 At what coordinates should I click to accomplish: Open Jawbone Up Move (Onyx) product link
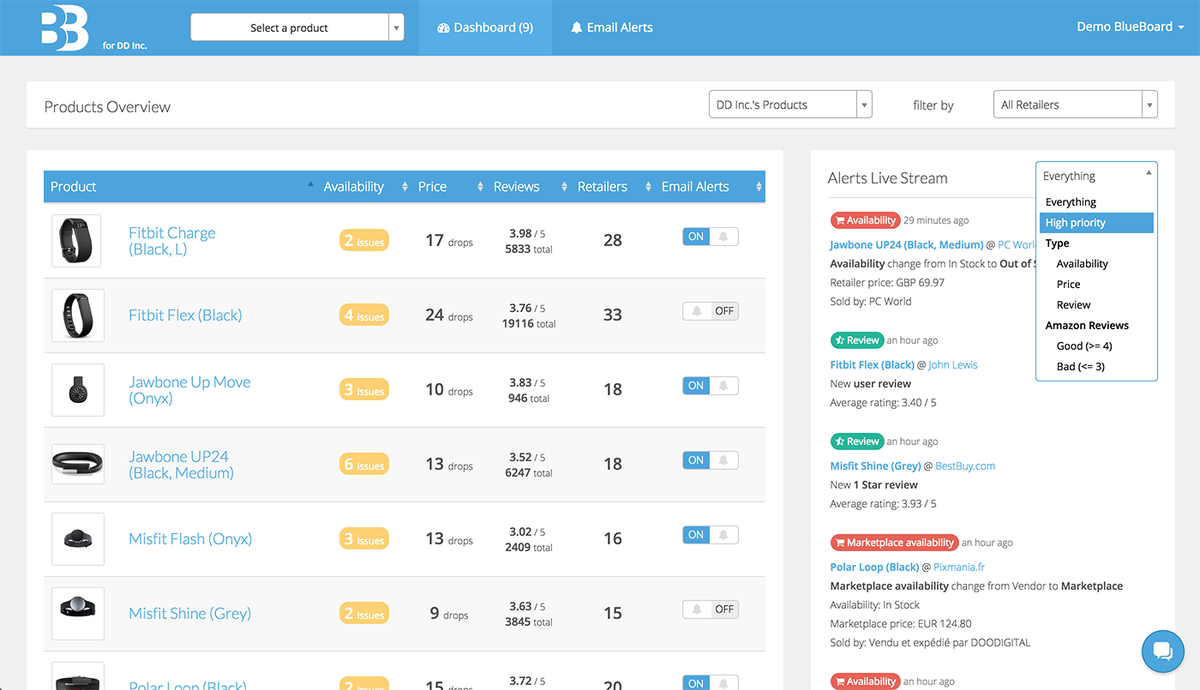190,390
